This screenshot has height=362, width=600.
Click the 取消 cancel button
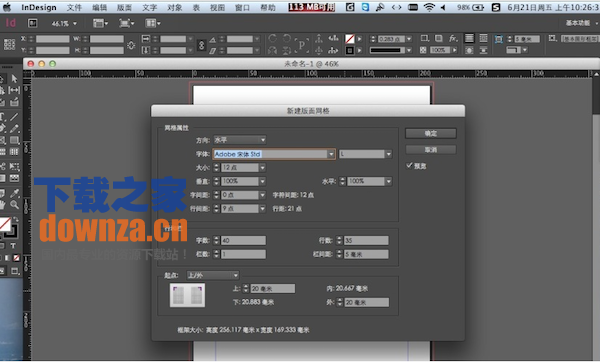431,150
